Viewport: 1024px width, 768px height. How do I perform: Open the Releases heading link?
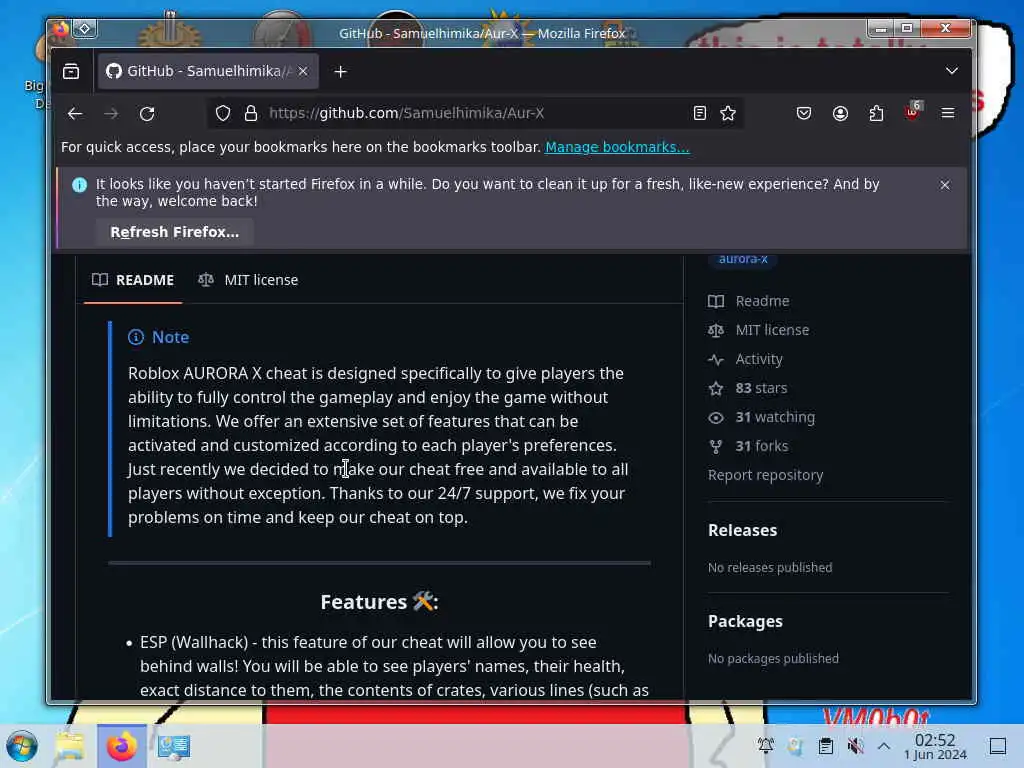coord(743,530)
